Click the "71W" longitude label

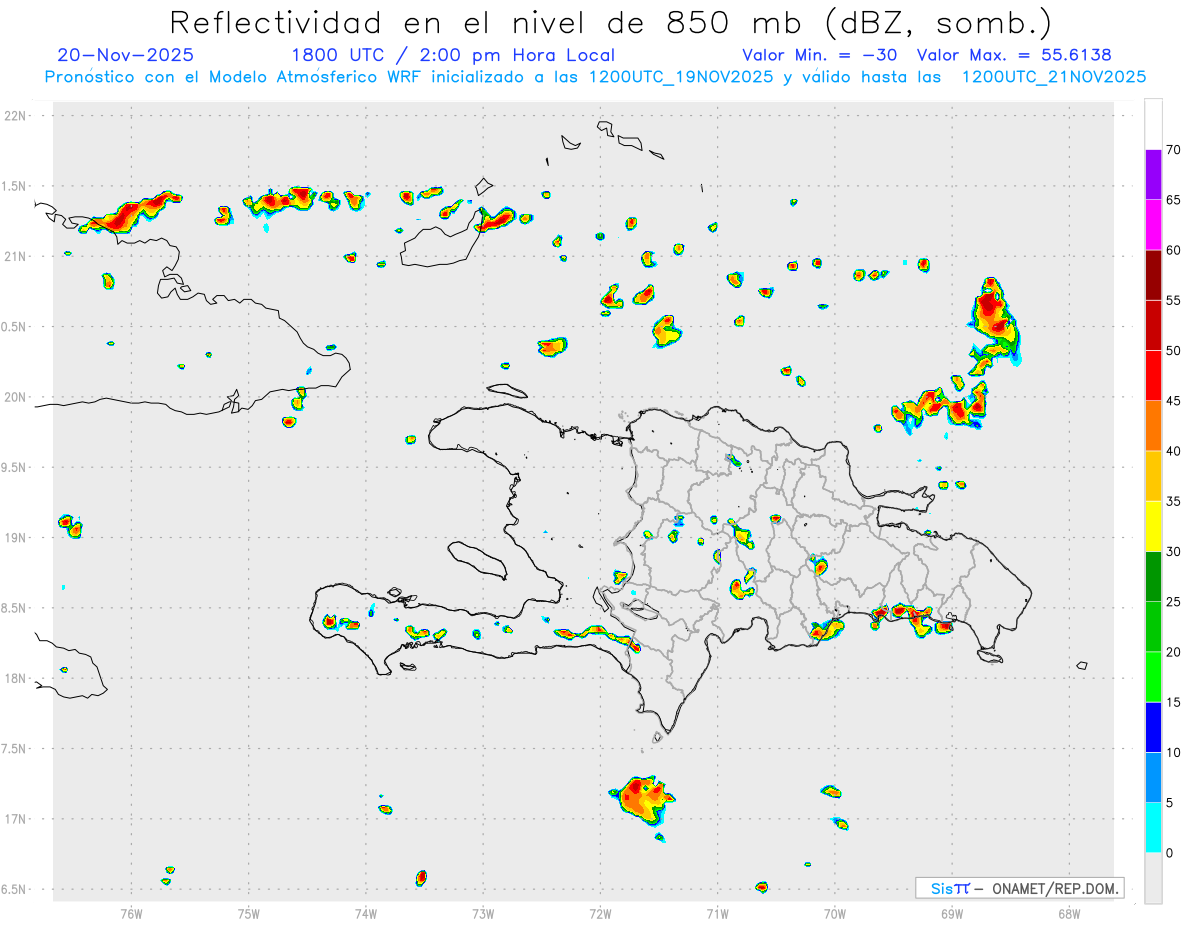point(717,913)
